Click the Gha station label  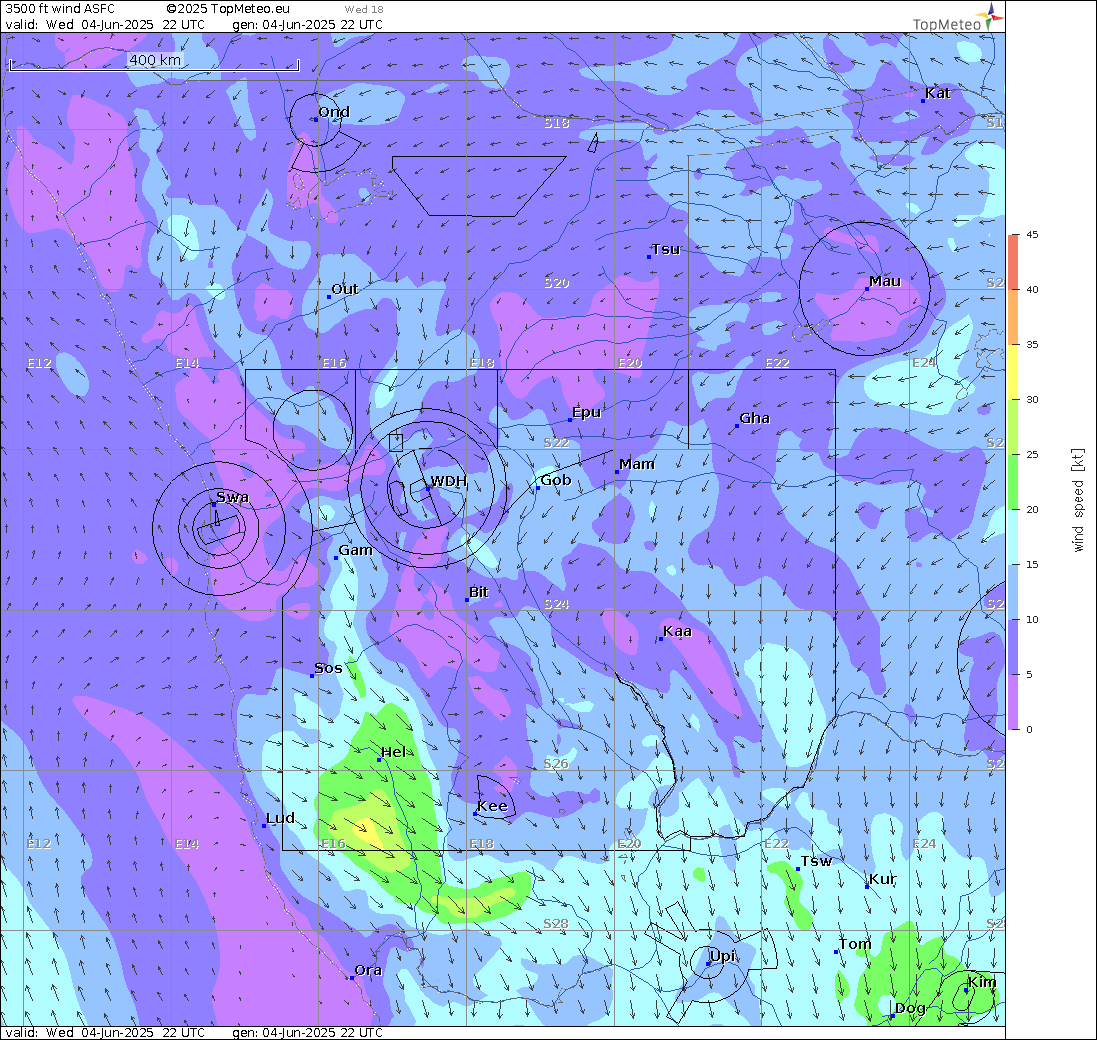click(754, 418)
